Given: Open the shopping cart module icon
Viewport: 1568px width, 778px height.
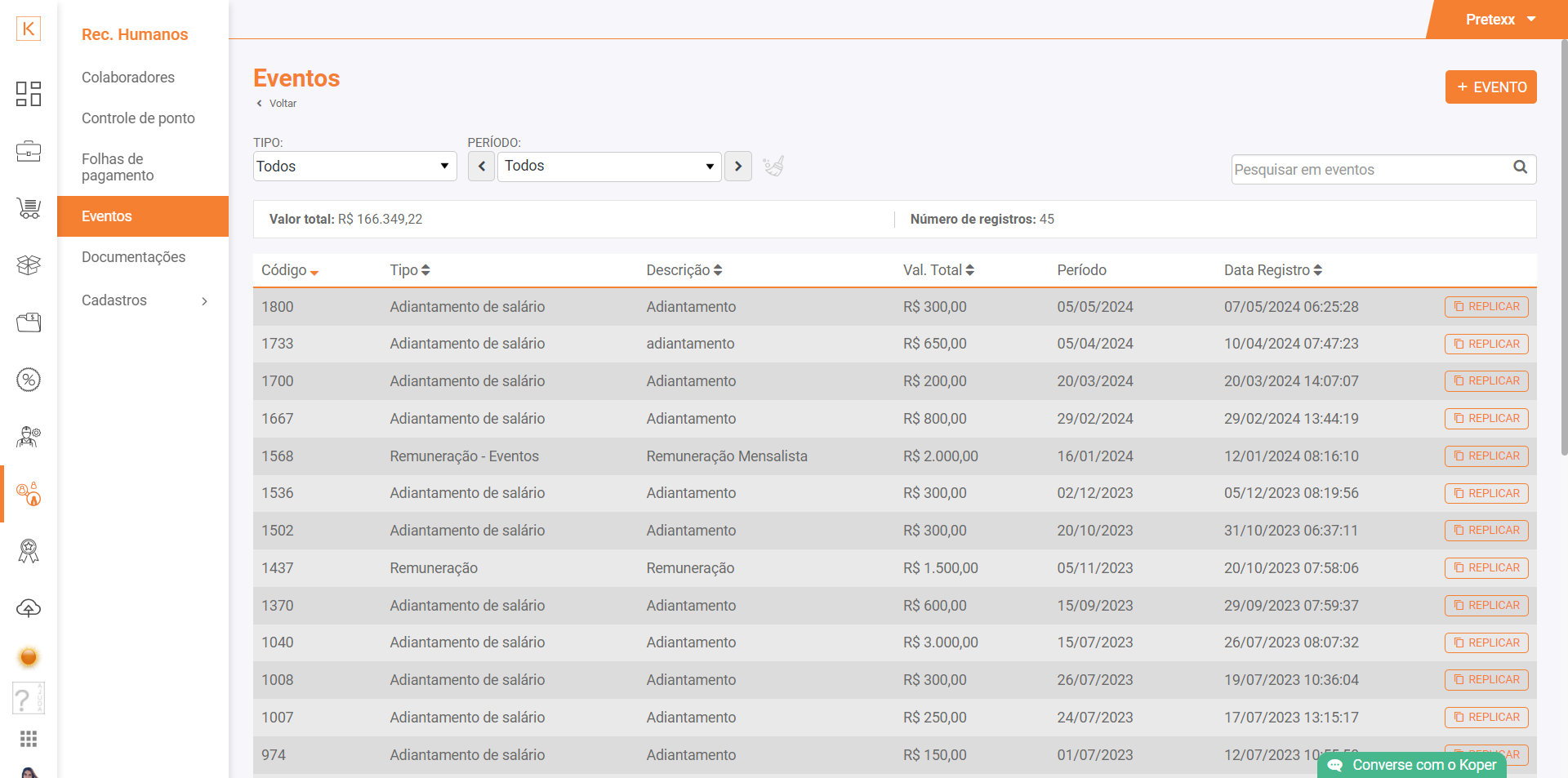Looking at the screenshot, I should [29, 208].
